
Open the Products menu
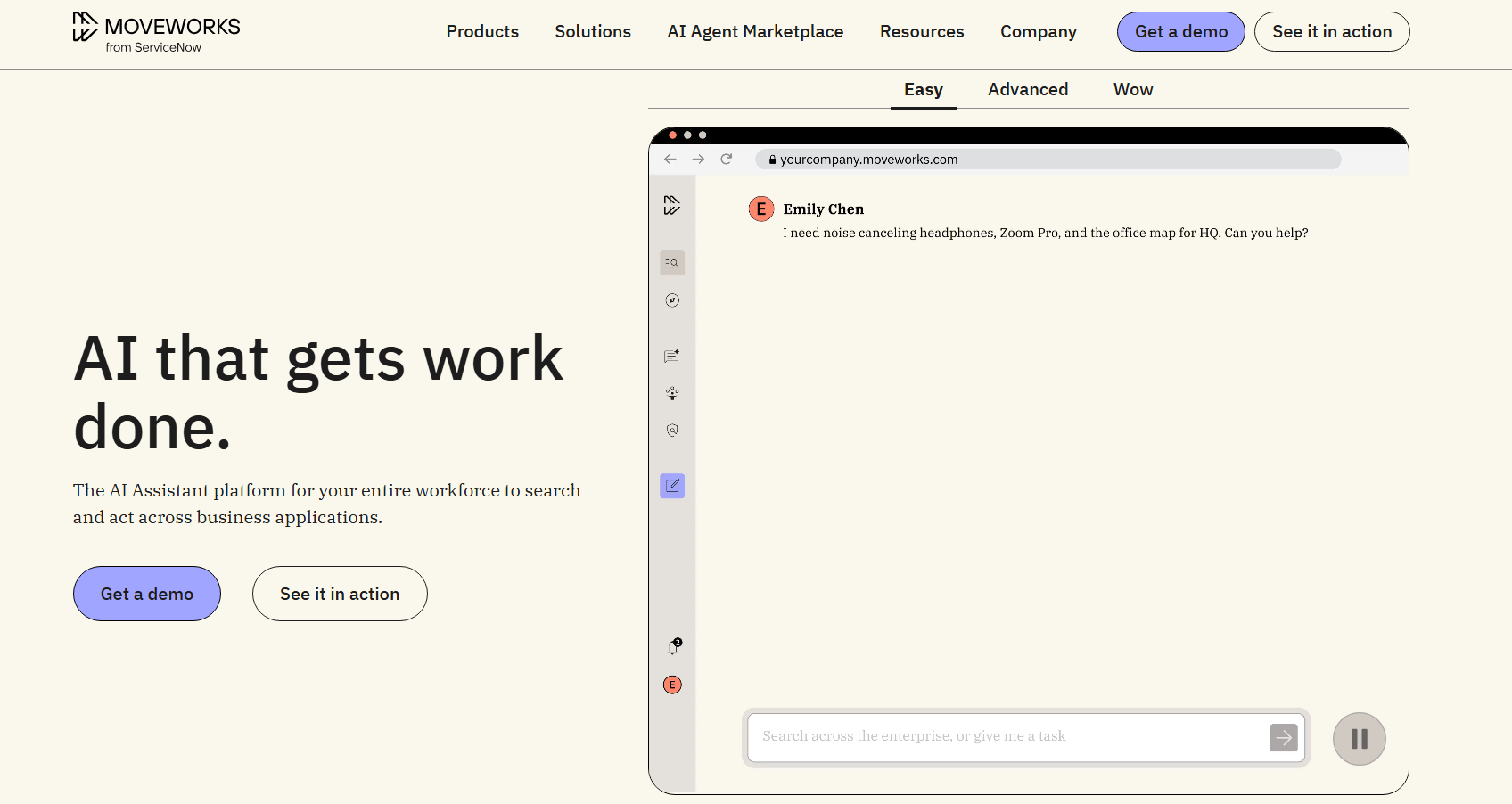pyautogui.click(x=482, y=32)
